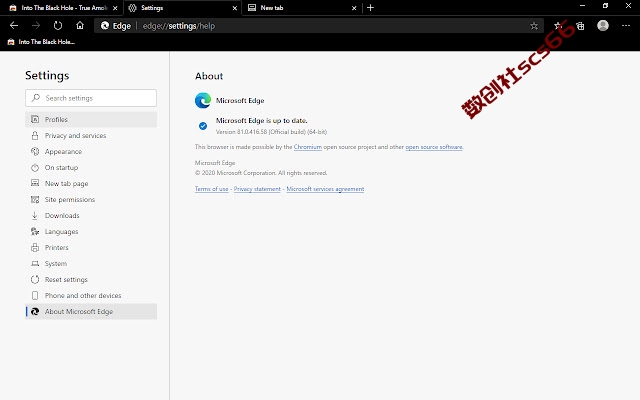Open the home page icon

tap(80, 26)
